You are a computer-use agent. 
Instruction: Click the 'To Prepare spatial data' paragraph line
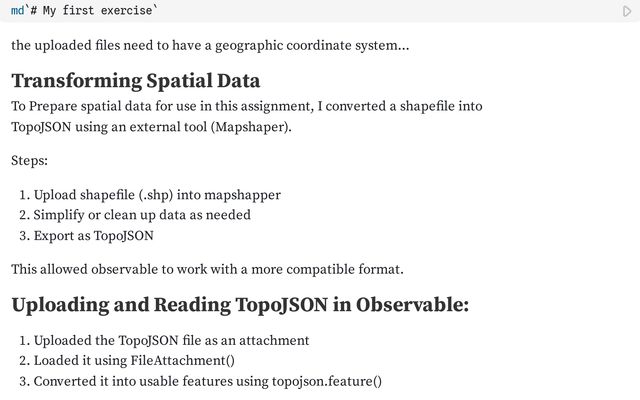tap(246, 106)
